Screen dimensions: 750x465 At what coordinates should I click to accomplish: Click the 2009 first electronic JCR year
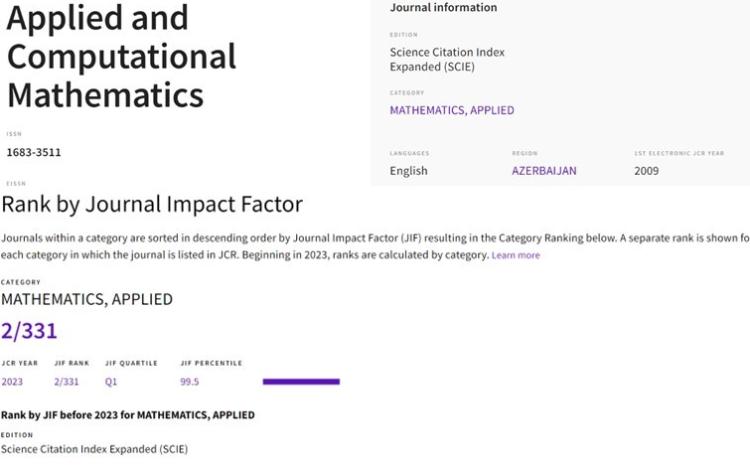[x=647, y=171]
